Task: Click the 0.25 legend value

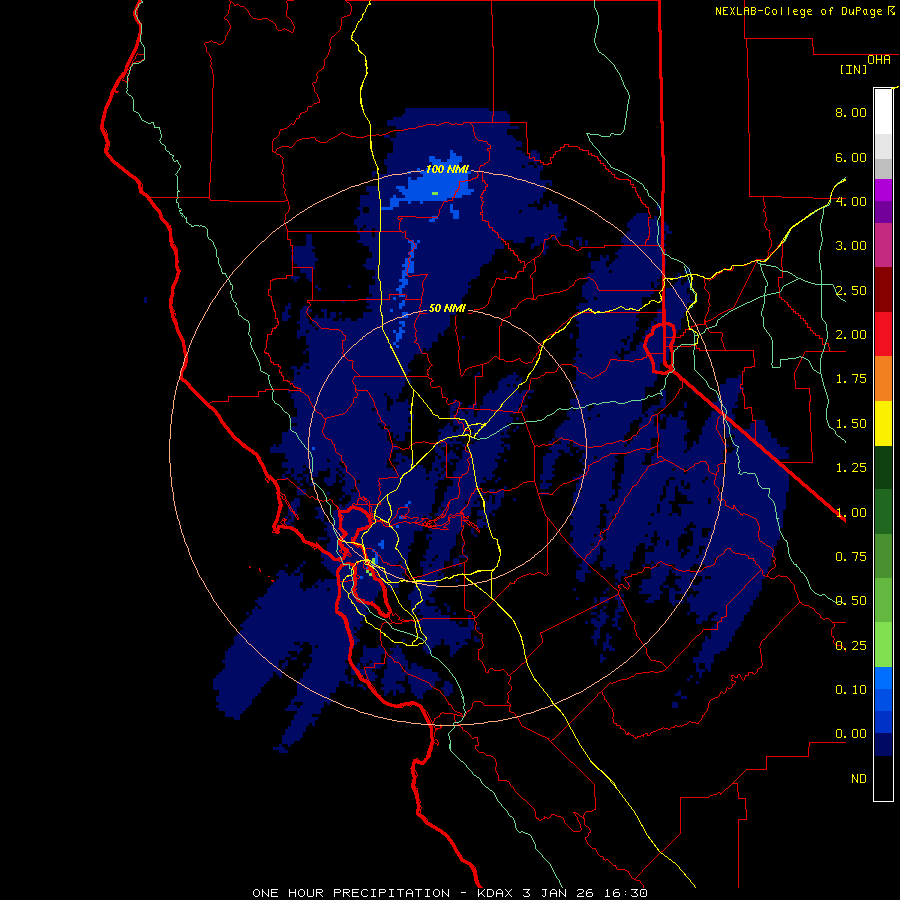Action: point(851,646)
